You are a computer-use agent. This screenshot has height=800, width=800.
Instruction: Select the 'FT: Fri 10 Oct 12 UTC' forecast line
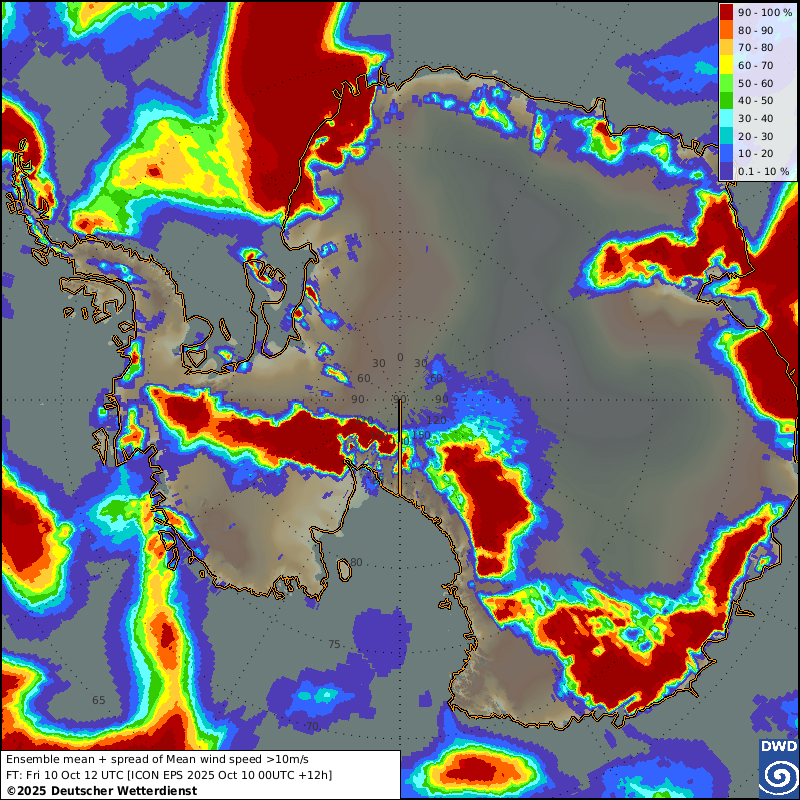(168, 775)
